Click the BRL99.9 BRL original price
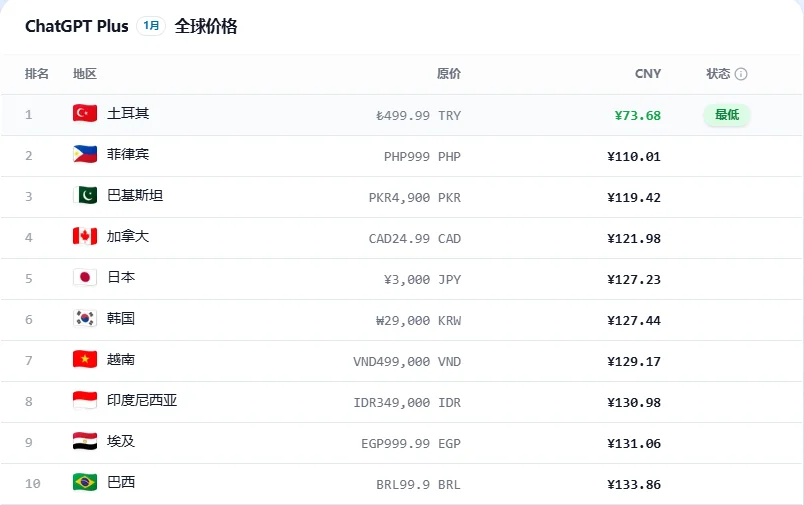Image resolution: width=804 pixels, height=505 pixels. (418, 485)
